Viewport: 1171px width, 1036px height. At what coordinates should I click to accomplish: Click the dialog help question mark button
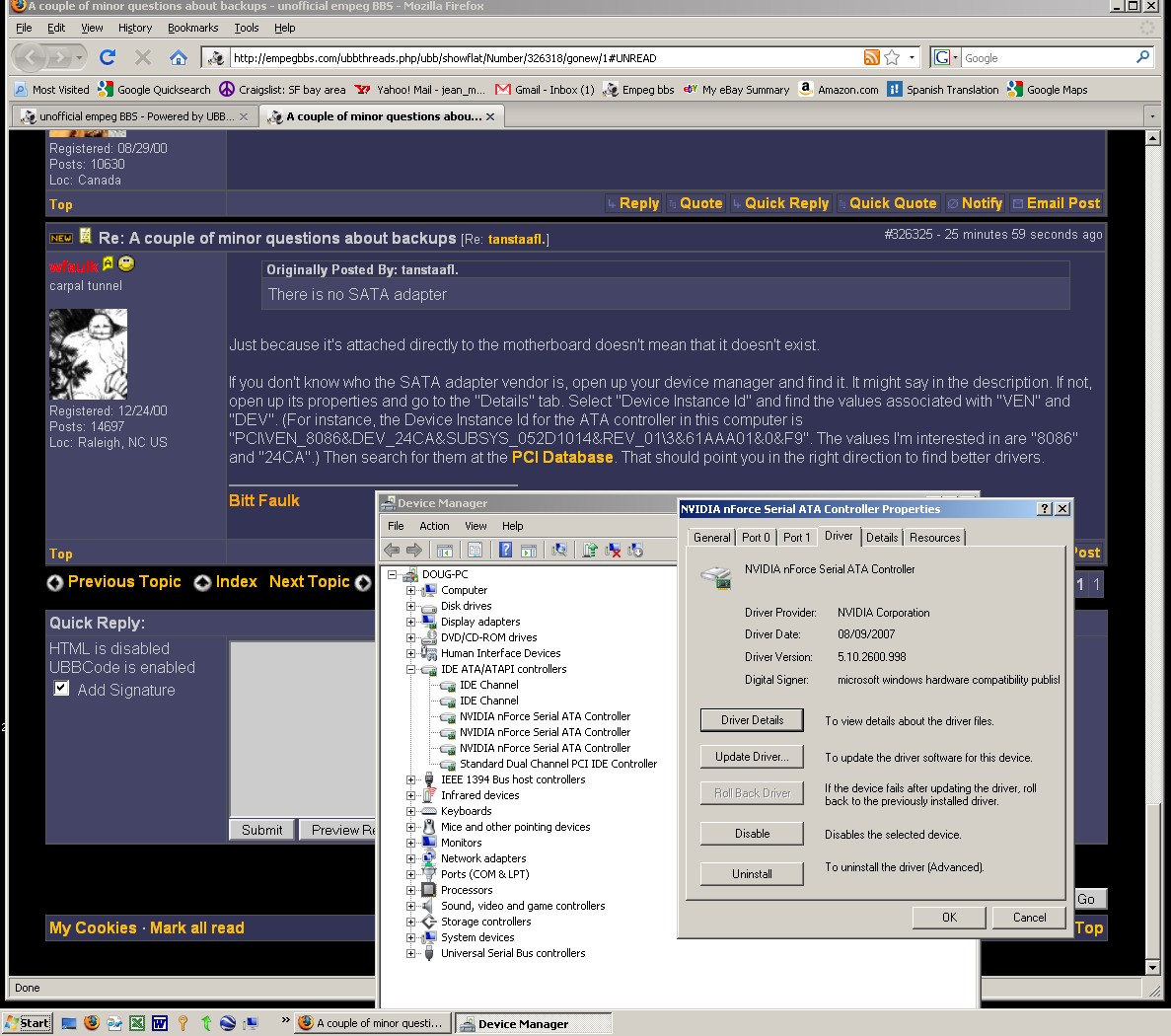(1045, 509)
